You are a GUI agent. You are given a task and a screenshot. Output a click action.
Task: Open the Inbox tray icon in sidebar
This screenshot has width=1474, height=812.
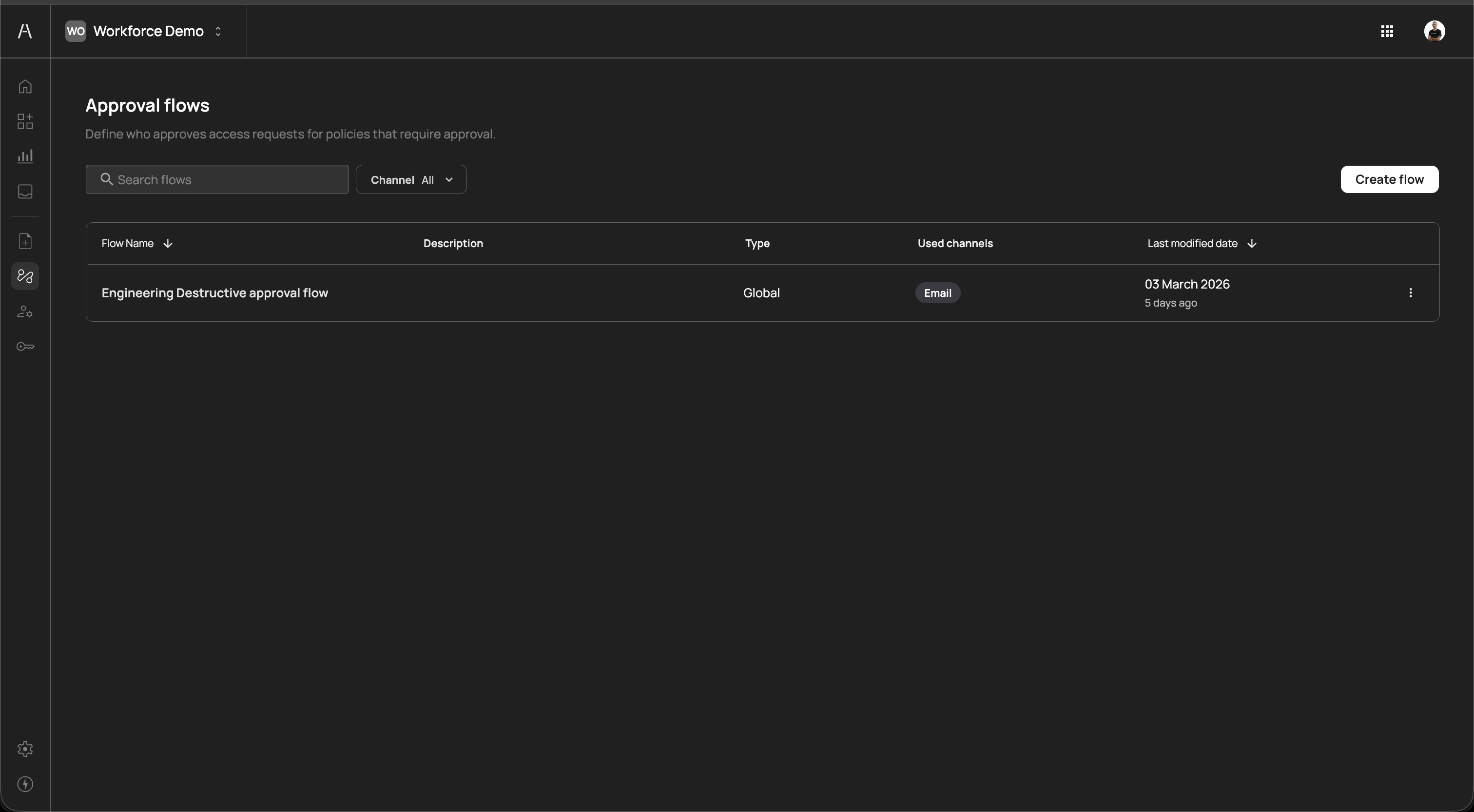pos(25,192)
